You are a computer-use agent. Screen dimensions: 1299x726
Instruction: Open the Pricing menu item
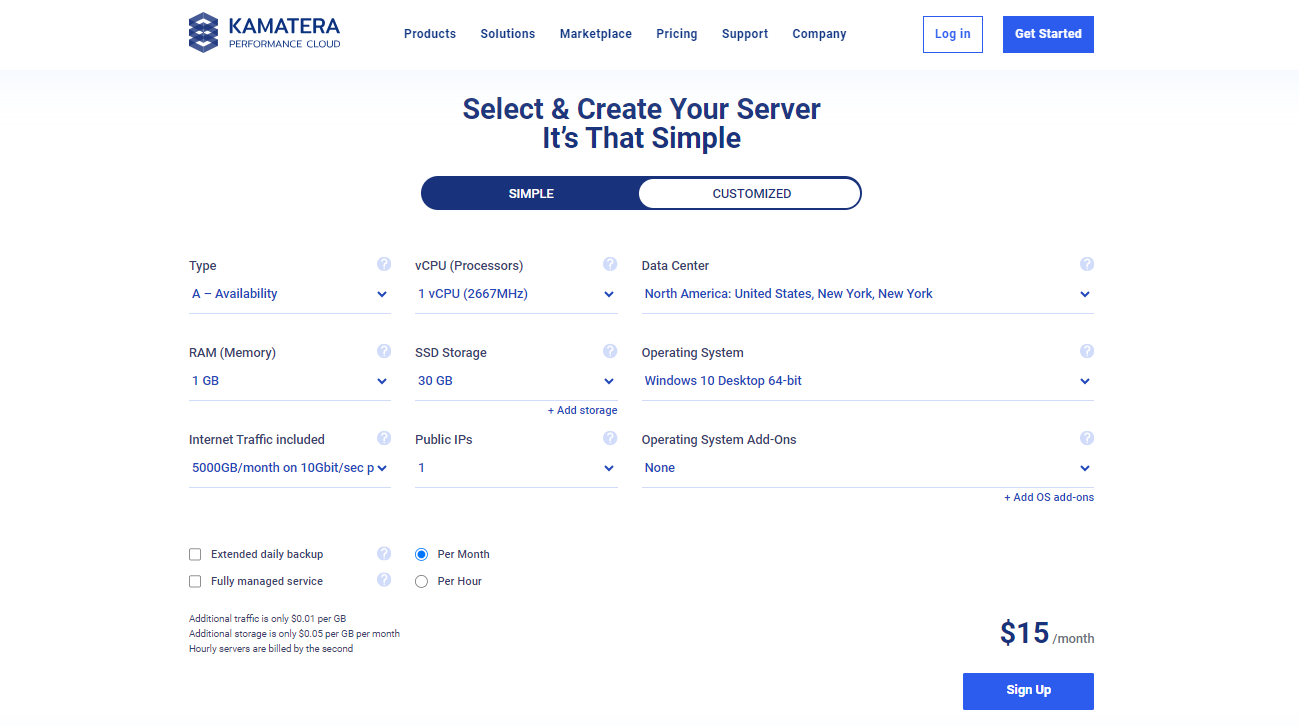pos(677,34)
